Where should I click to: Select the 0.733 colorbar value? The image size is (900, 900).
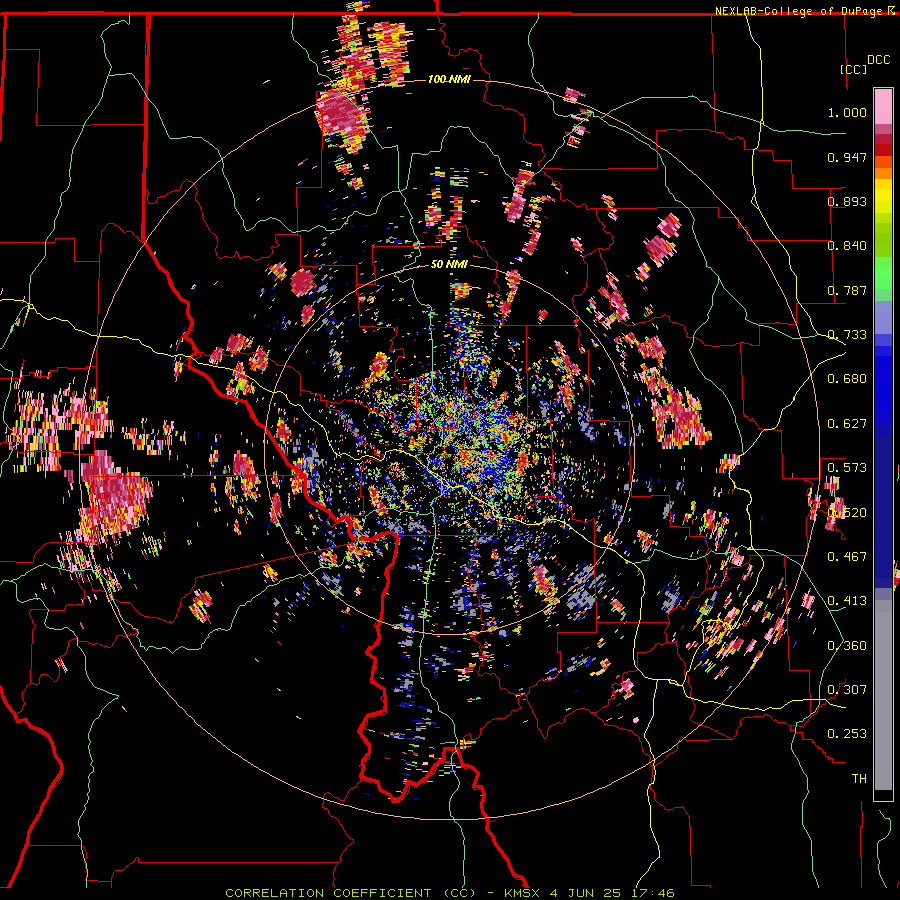tap(847, 335)
